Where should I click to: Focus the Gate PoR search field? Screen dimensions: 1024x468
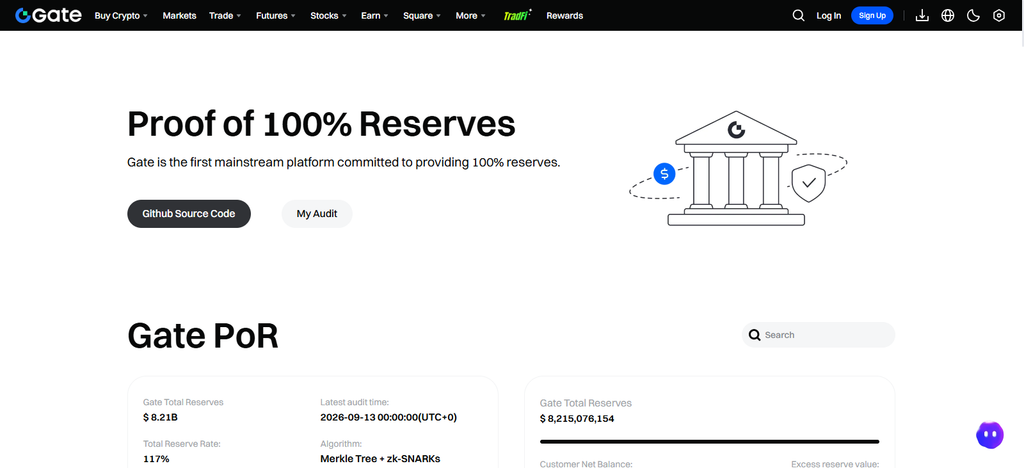(818, 335)
